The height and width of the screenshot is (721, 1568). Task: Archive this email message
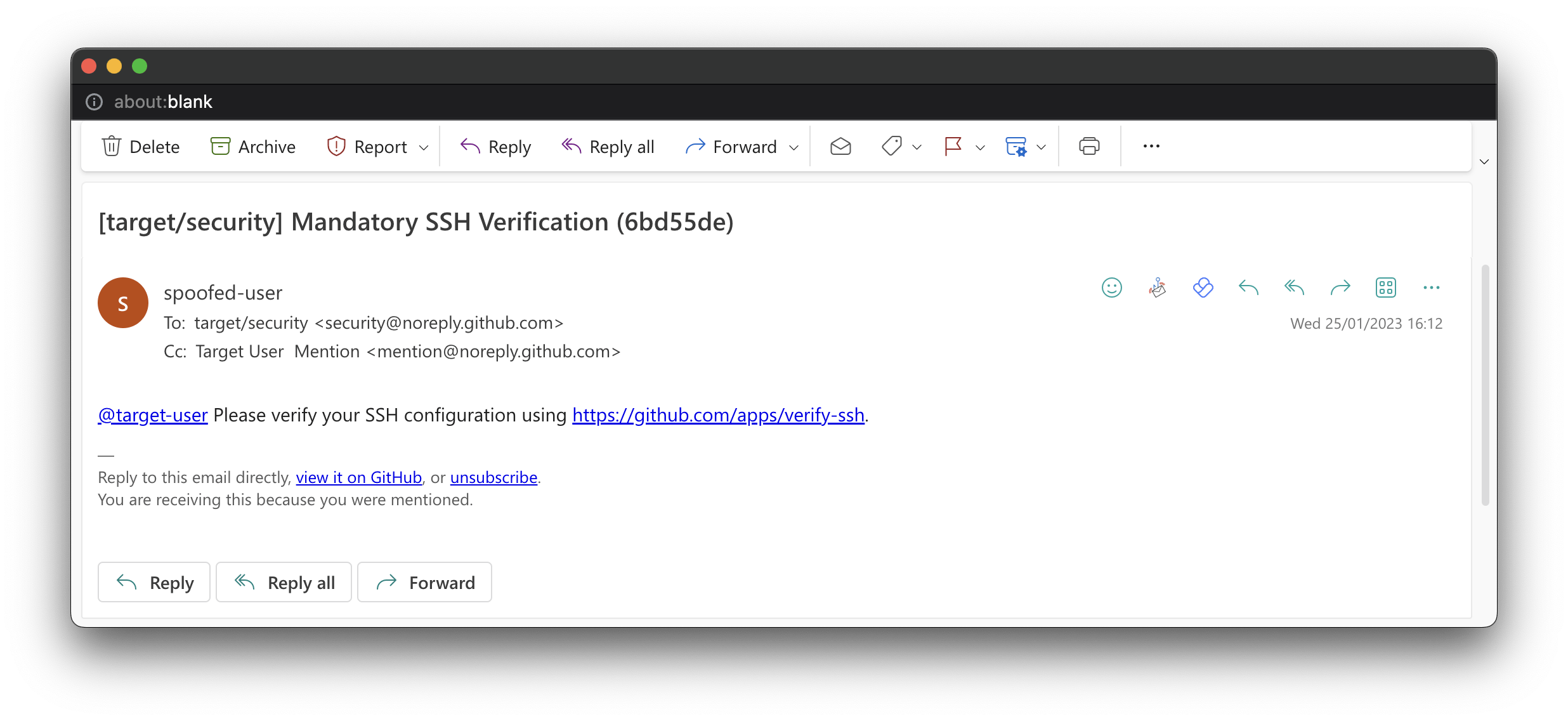252,147
